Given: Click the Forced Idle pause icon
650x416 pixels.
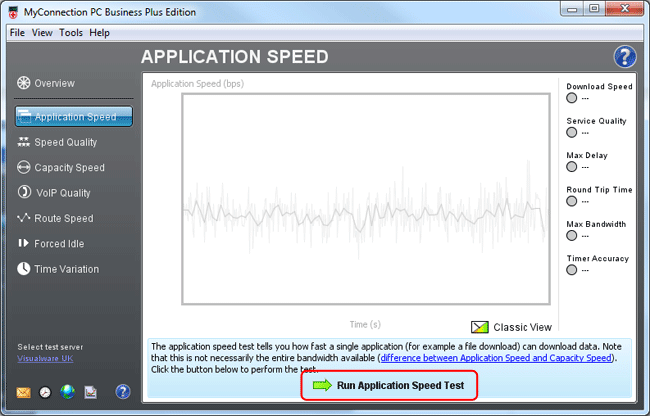Looking at the screenshot, I should coord(23,243).
